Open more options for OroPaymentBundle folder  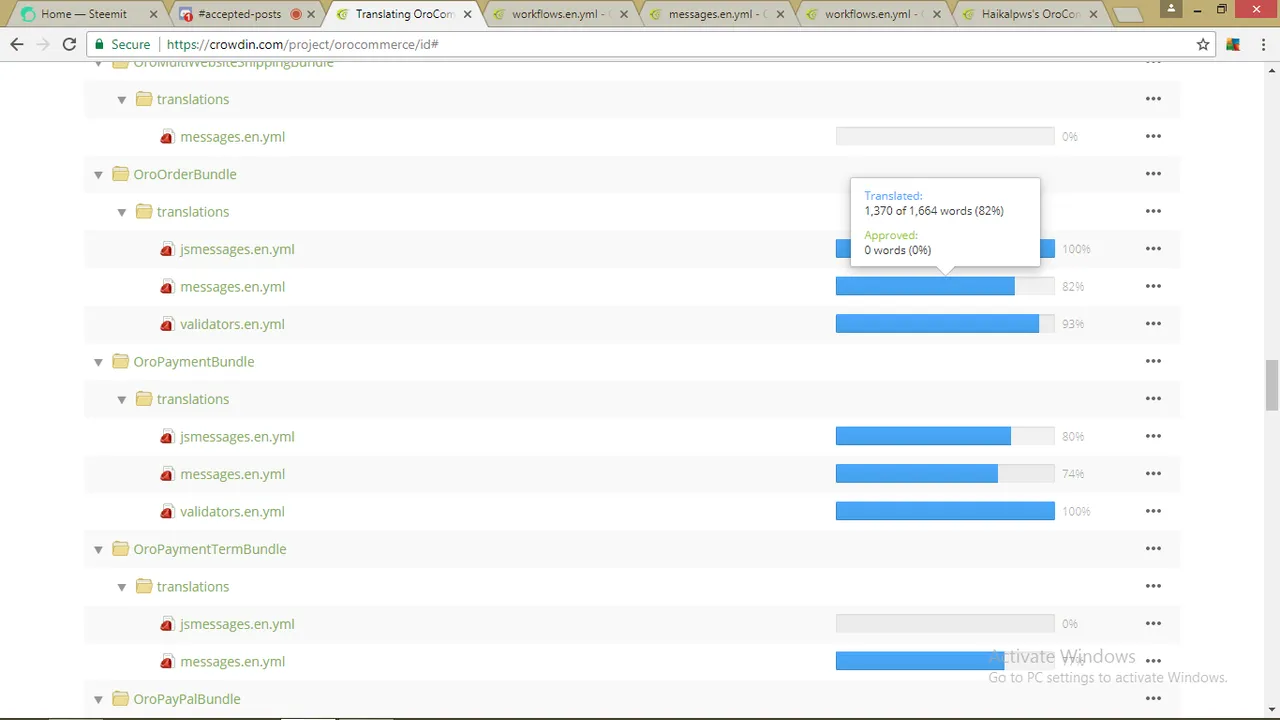[1153, 361]
